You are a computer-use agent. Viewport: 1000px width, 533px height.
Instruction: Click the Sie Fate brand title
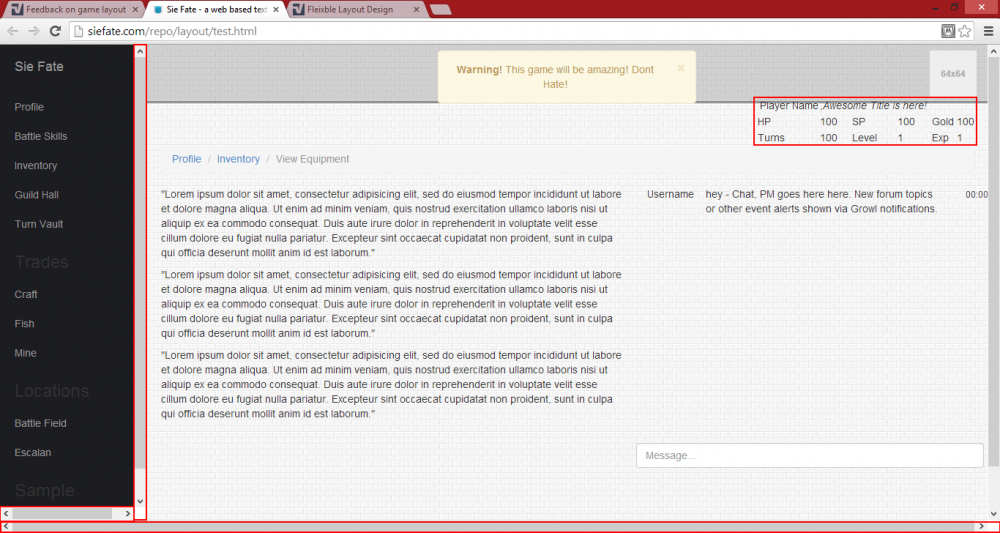(39, 67)
